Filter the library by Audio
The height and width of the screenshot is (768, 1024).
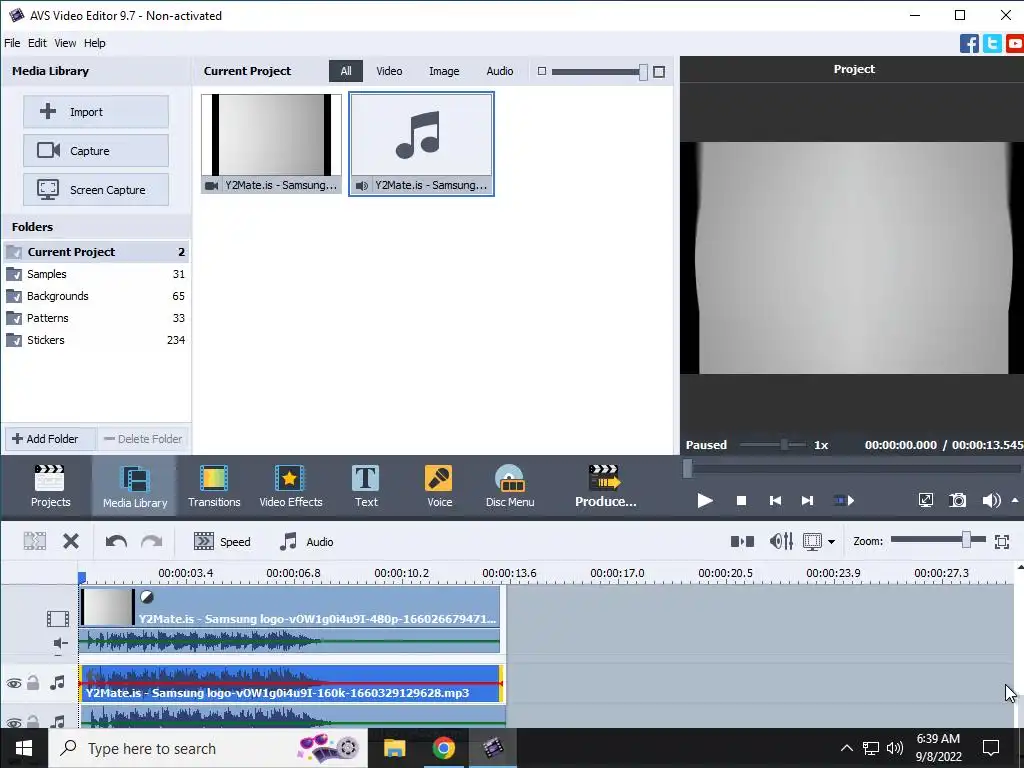(x=500, y=71)
